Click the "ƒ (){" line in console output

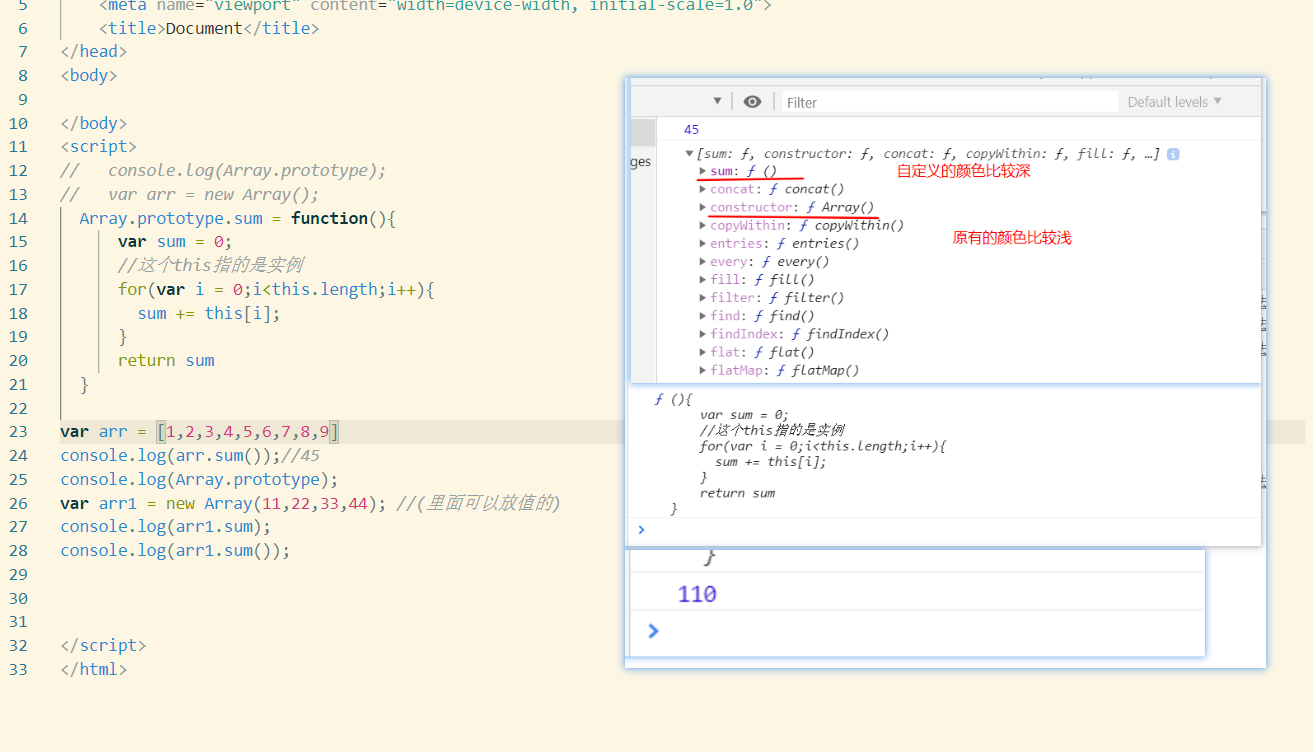tap(673, 399)
